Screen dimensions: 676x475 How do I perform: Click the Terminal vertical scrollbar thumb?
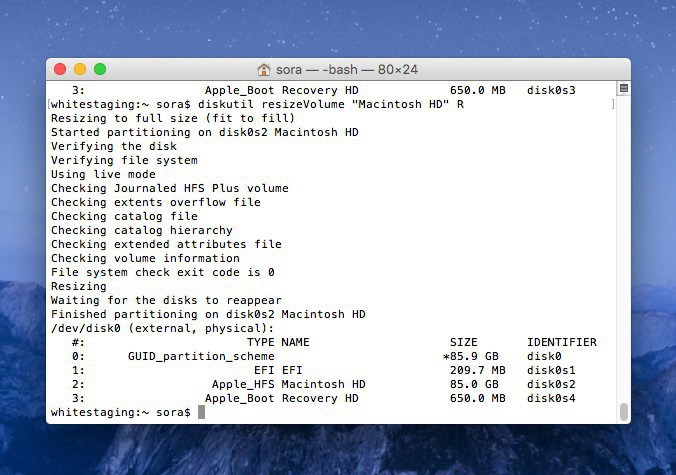623,412
